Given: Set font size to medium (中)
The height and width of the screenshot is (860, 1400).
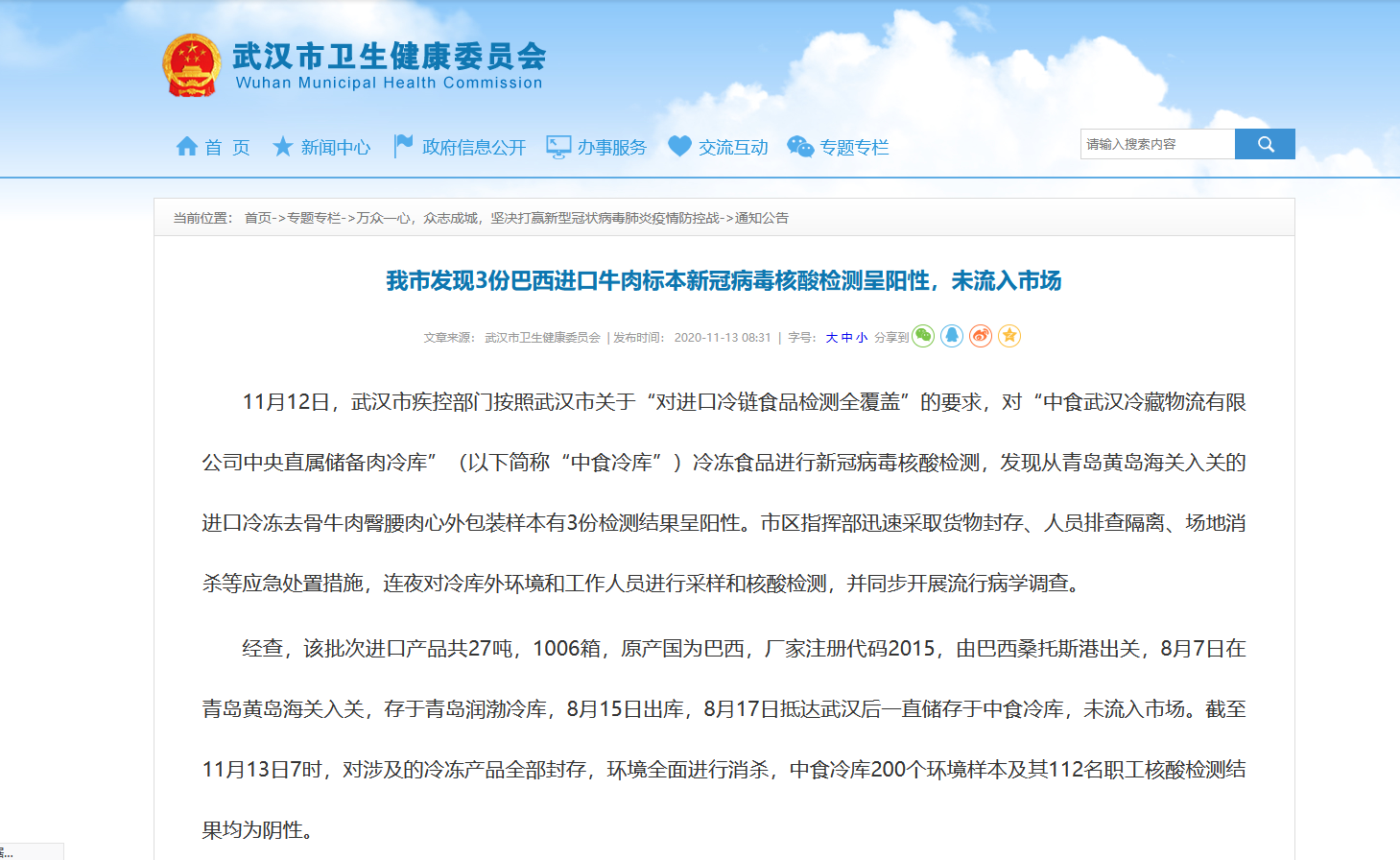Looking at the screenshot, I should click(x=846, y=338).
